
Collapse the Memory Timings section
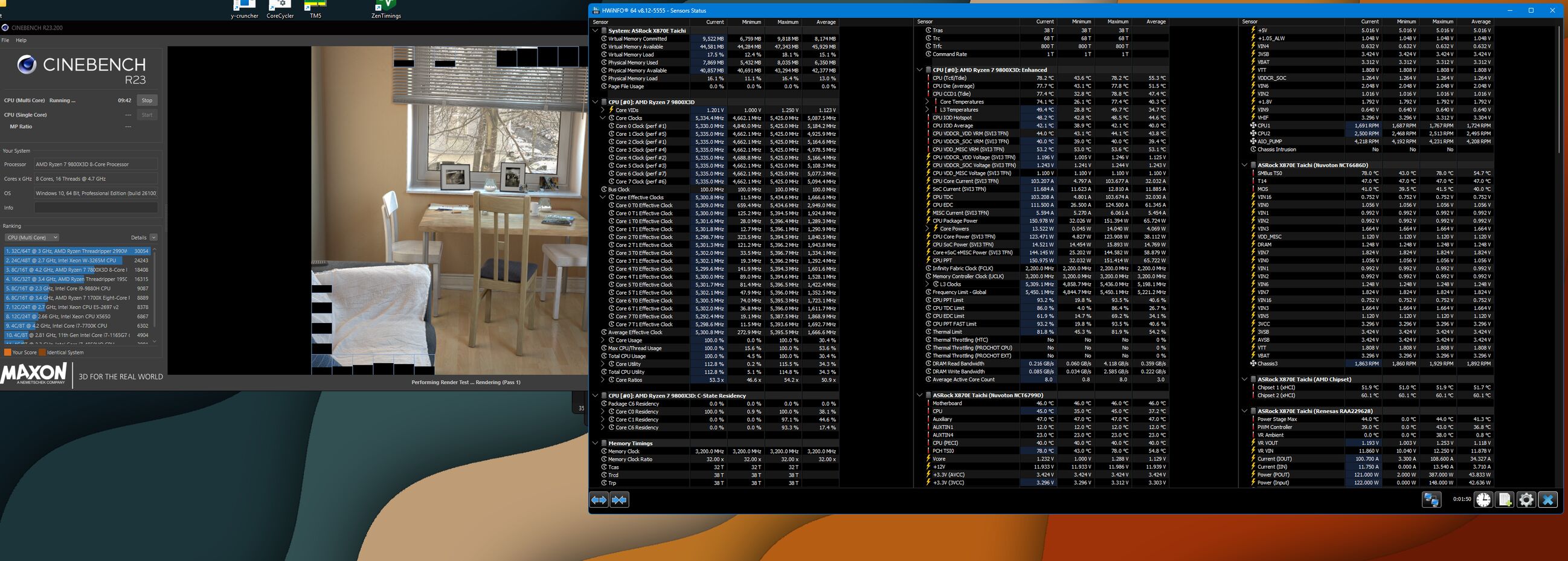point(596,443)
